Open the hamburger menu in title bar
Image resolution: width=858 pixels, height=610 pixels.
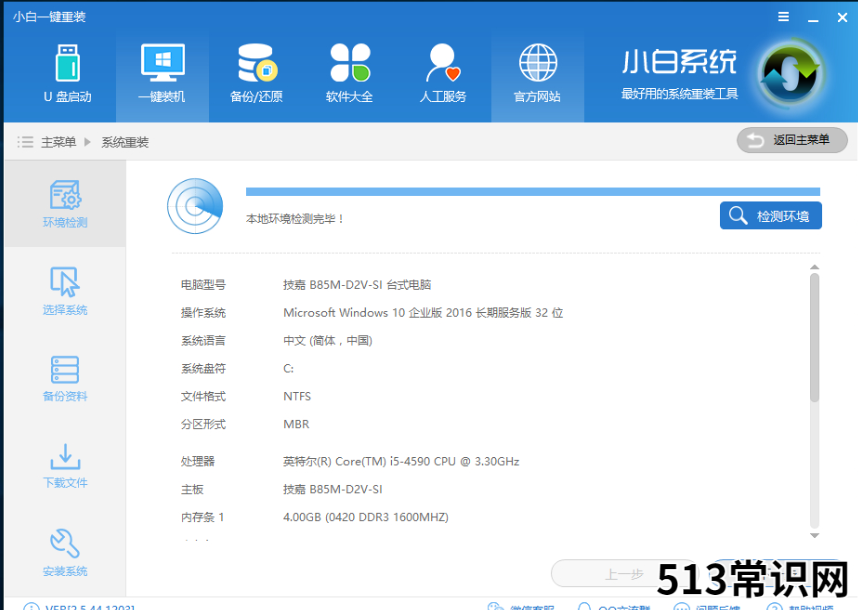click(x=784, y=17)
